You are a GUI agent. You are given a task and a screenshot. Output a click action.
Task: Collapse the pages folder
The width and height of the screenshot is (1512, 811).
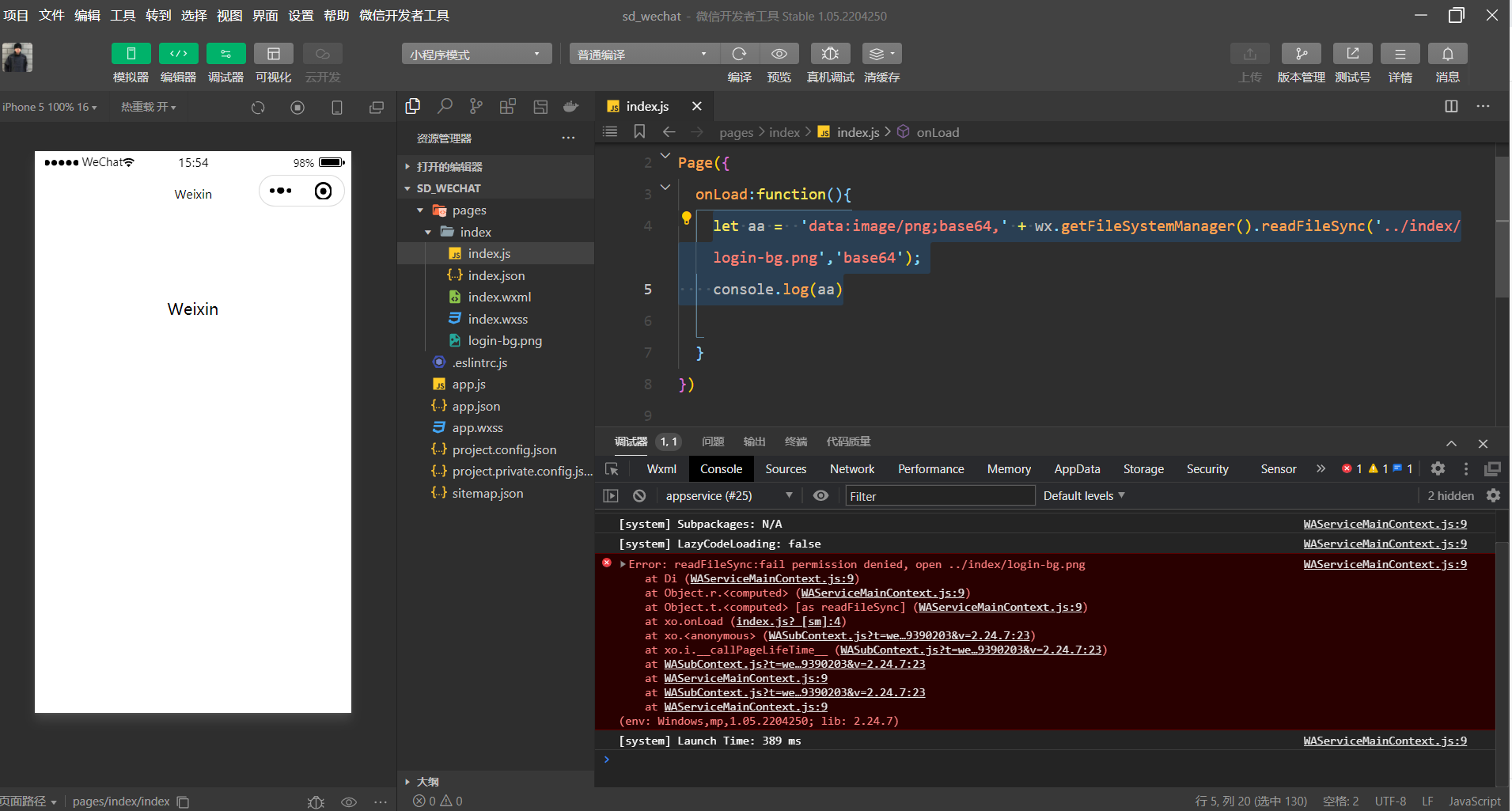(420, 210)
